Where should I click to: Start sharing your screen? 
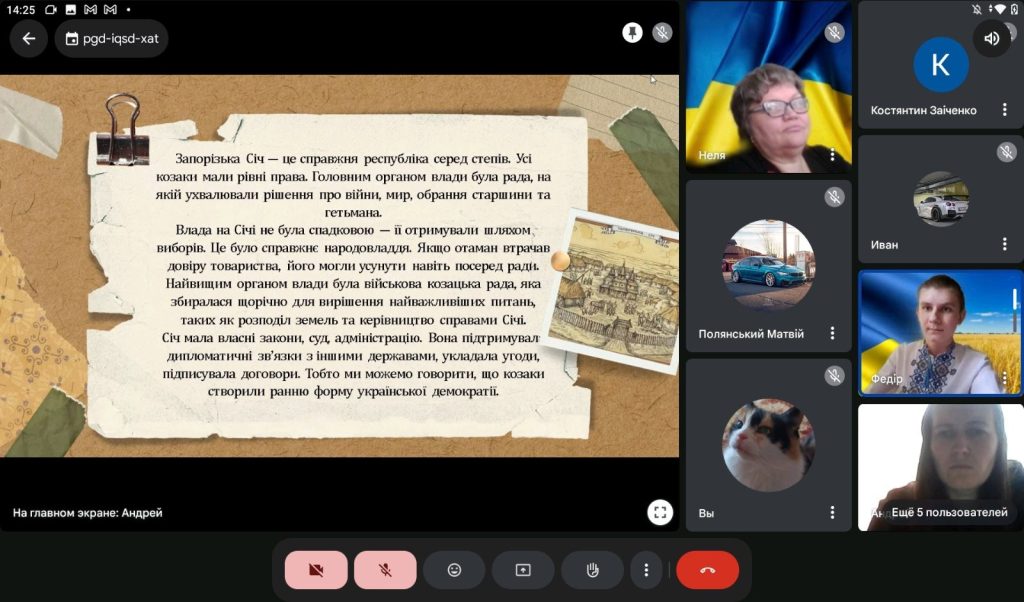pyautogui.click(x=523, y=570)
